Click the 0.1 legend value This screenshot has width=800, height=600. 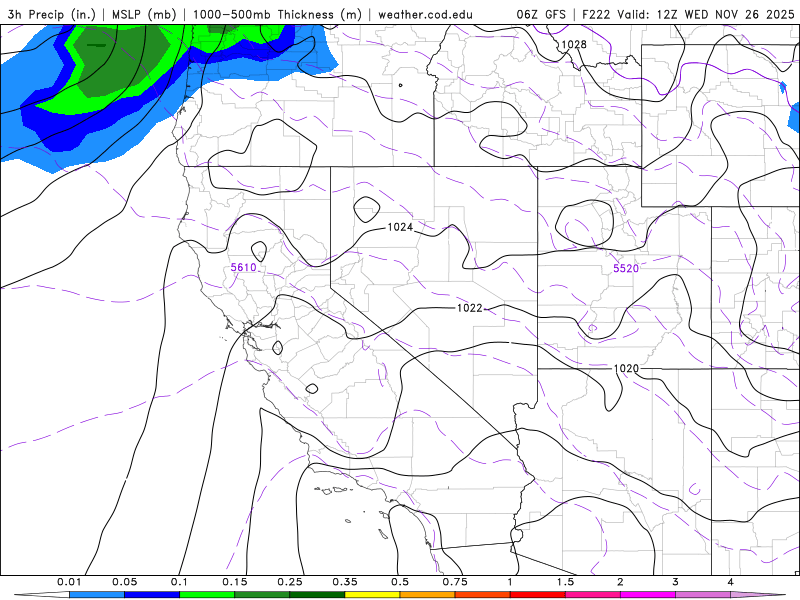(180, 582)
